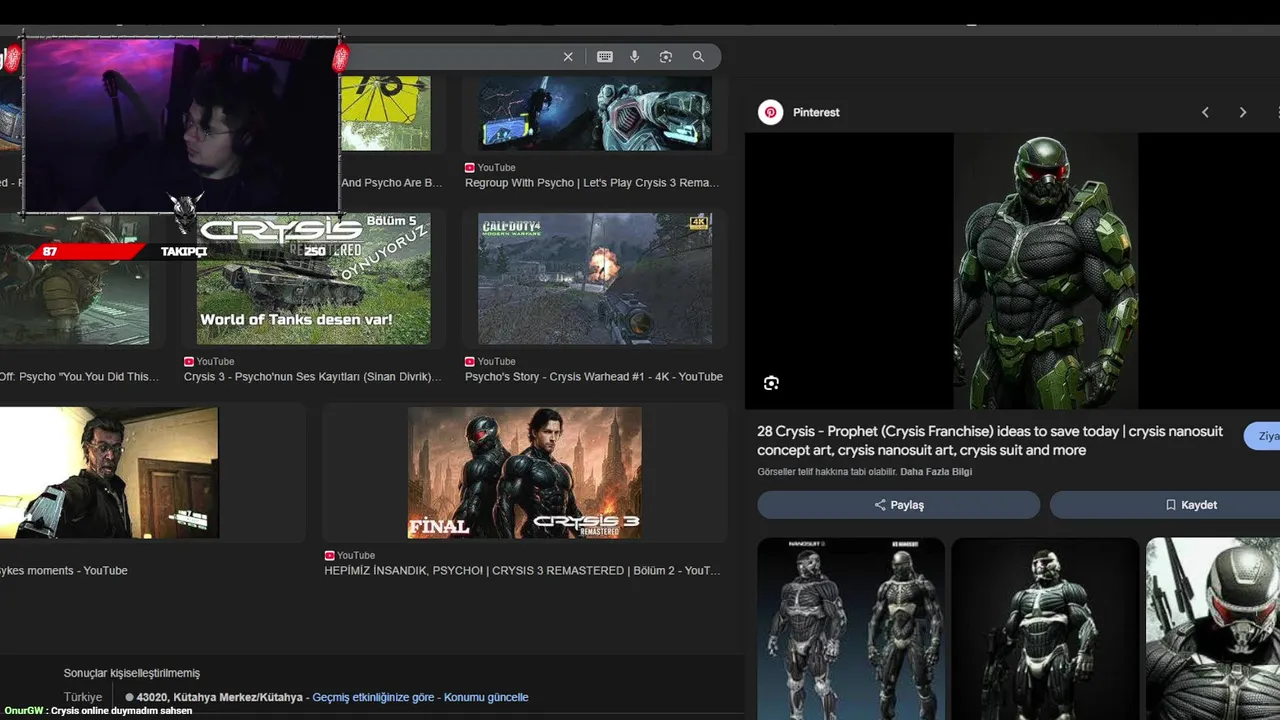Click the 'And Psycho Are B...' result title
Image resolution: width=1280 pixels, height=720 pixels.
point(391,183)
